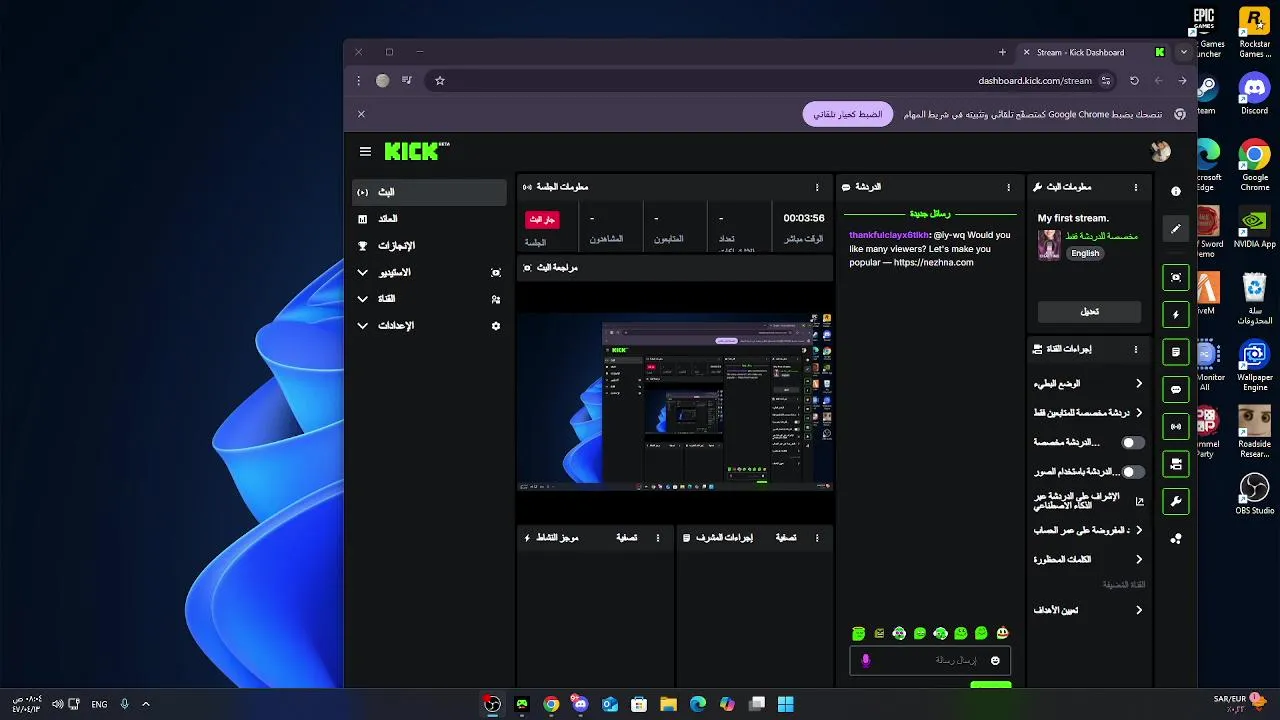Open المفروضة على عمر الحساب option
Screen dimensions: 1280x720
(1088, 531)
